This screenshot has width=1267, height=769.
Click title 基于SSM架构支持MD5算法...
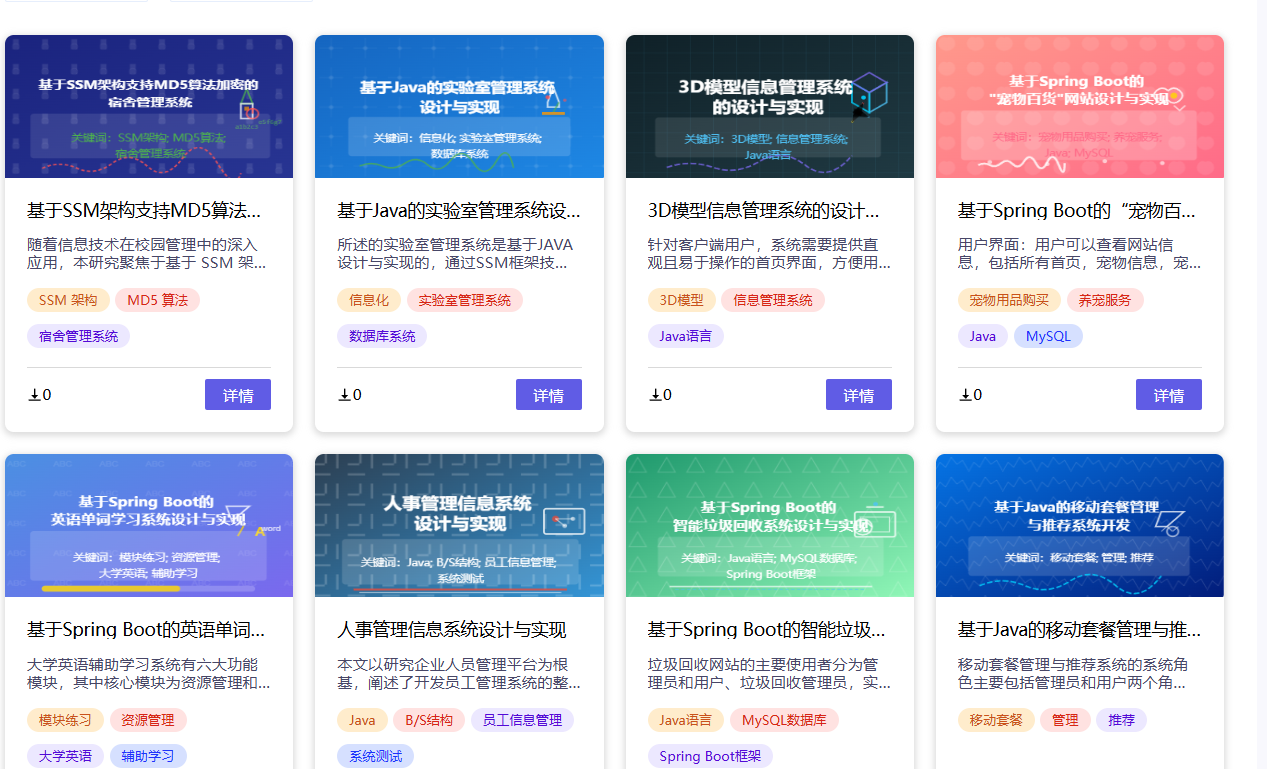144,211
